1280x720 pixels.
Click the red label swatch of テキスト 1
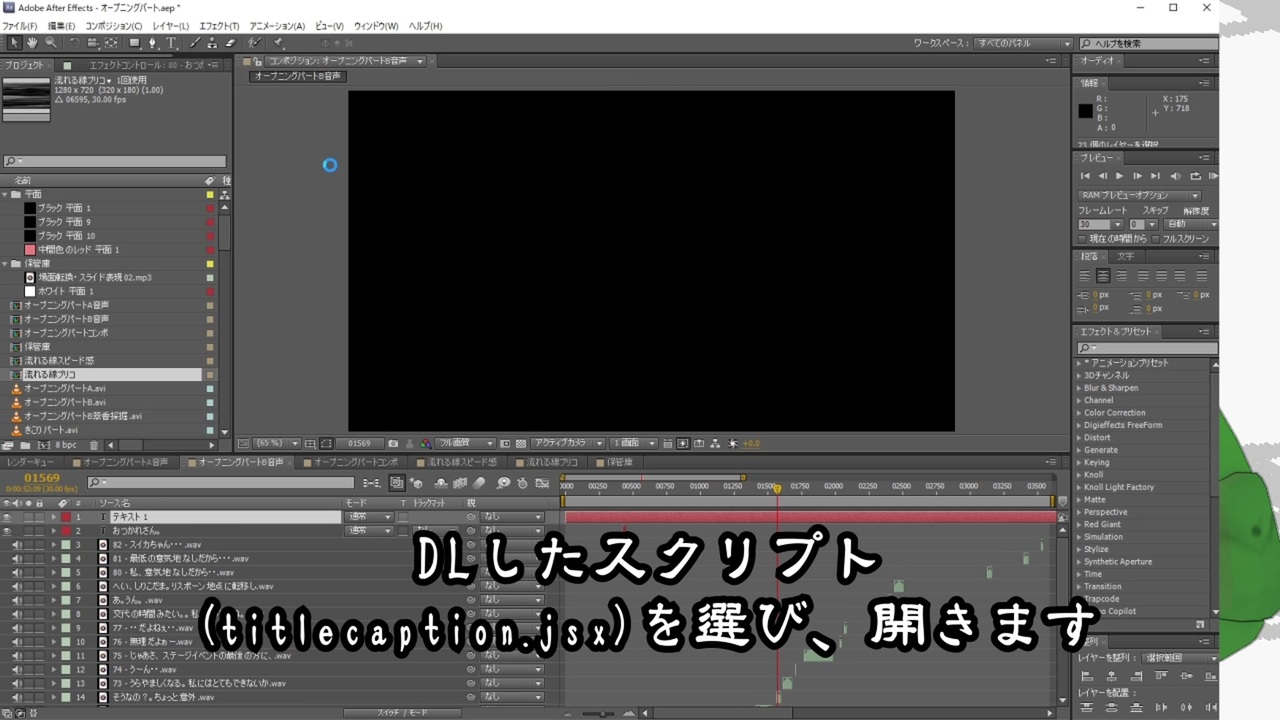pyautogui.click(x=66, y=517)
